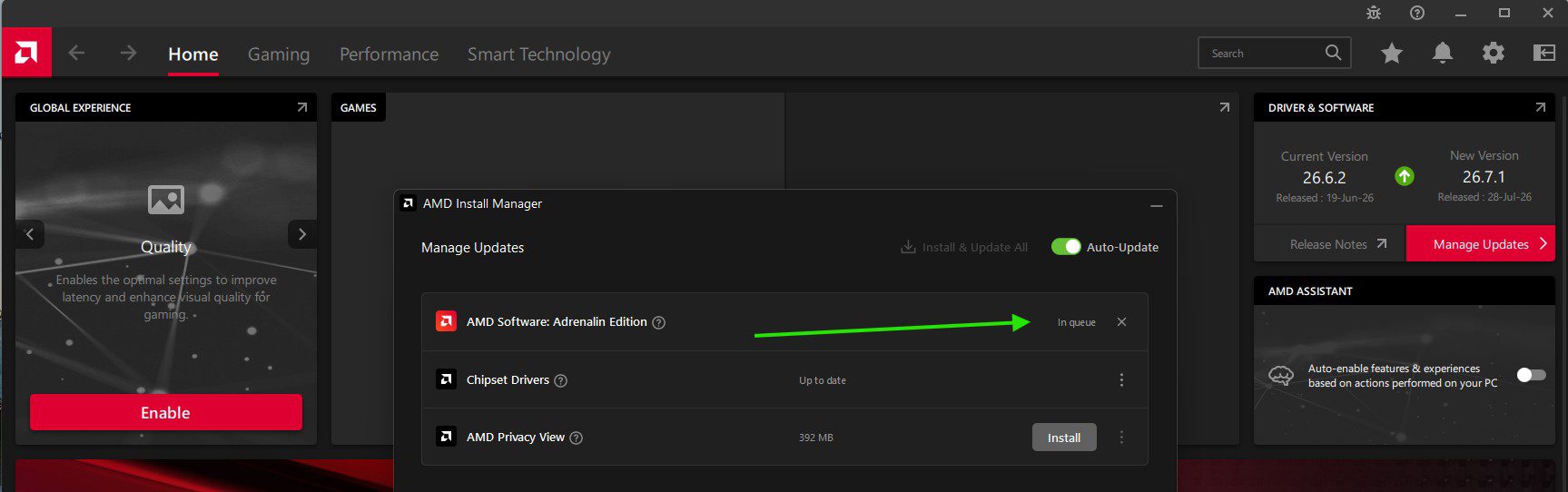
Task: Click current version '26.6.2' text
Action: (x=1325, y=178)
